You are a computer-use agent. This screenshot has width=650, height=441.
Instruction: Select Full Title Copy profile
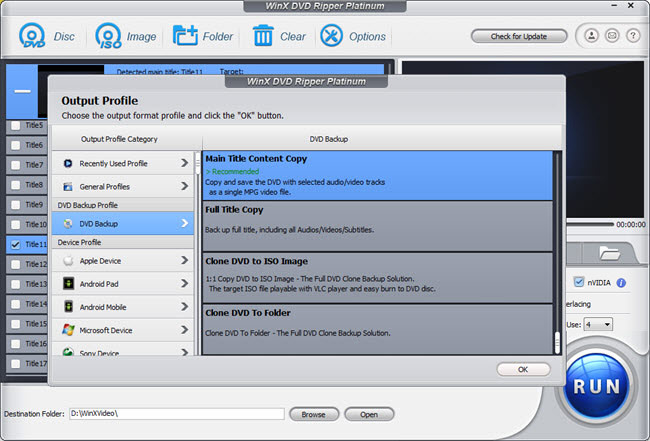click(377, 227)
